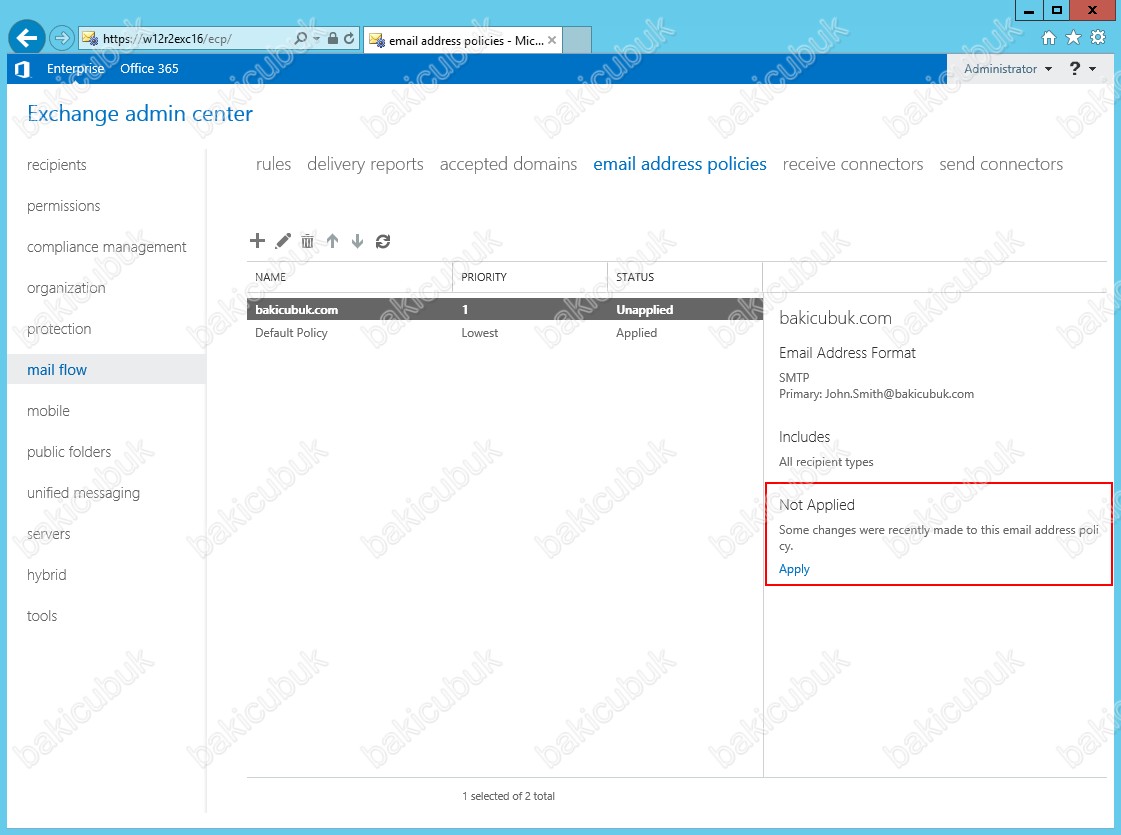
Task: Click the Unapplied status cell
Action: pos(645,310)
